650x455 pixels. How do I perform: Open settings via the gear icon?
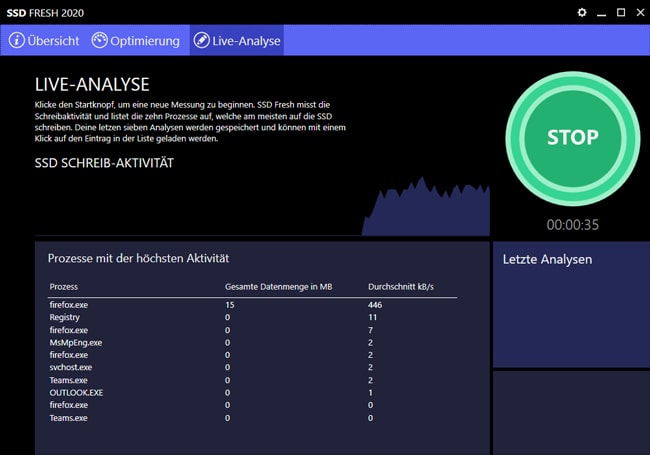(x=583, y=12)
